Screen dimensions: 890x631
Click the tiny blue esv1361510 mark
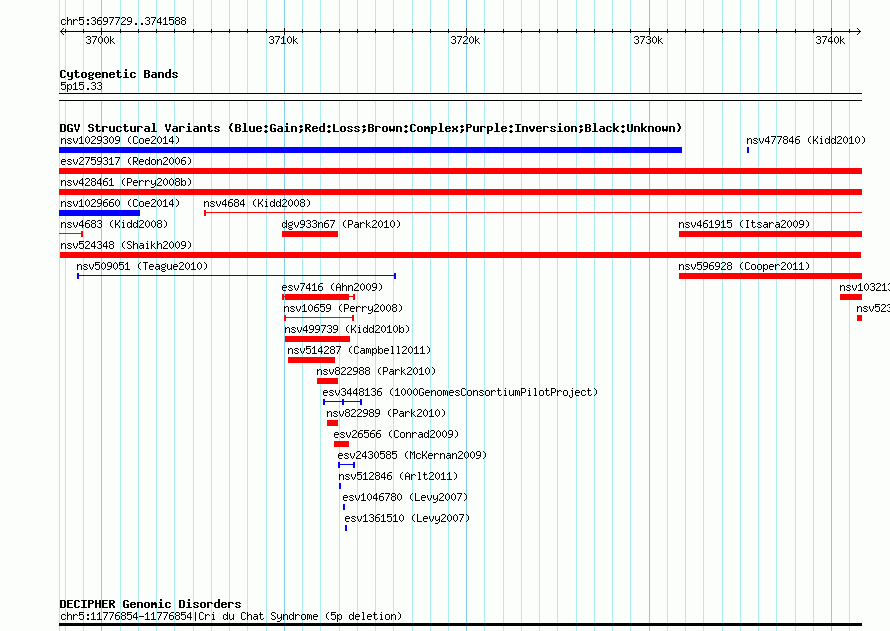(x=346, y=528)
